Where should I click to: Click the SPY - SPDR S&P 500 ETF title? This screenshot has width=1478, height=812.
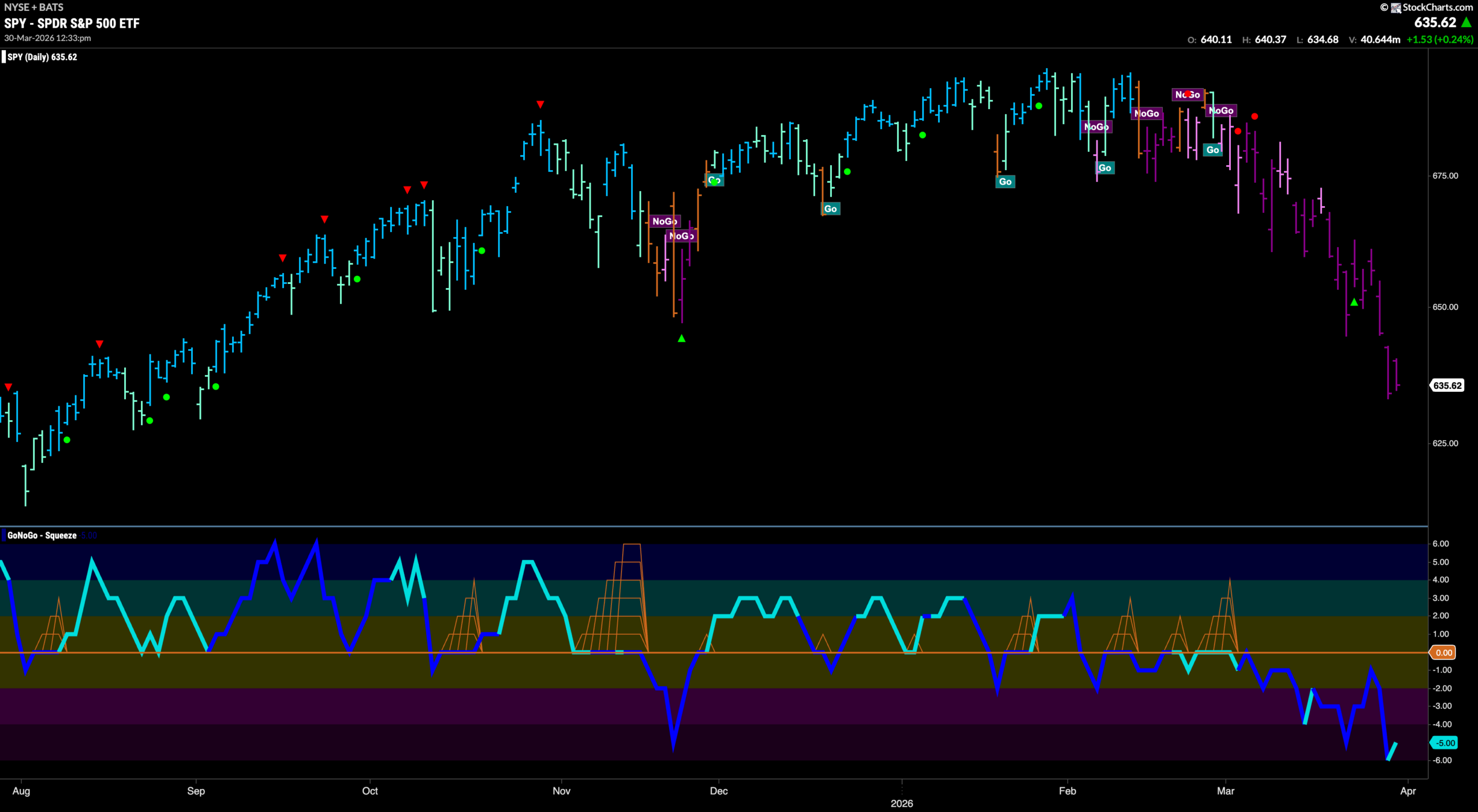coord(72,23)
